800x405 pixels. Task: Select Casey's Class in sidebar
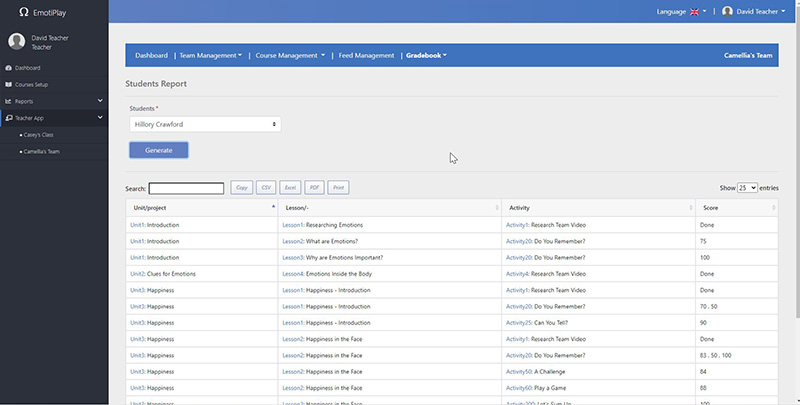38,135
